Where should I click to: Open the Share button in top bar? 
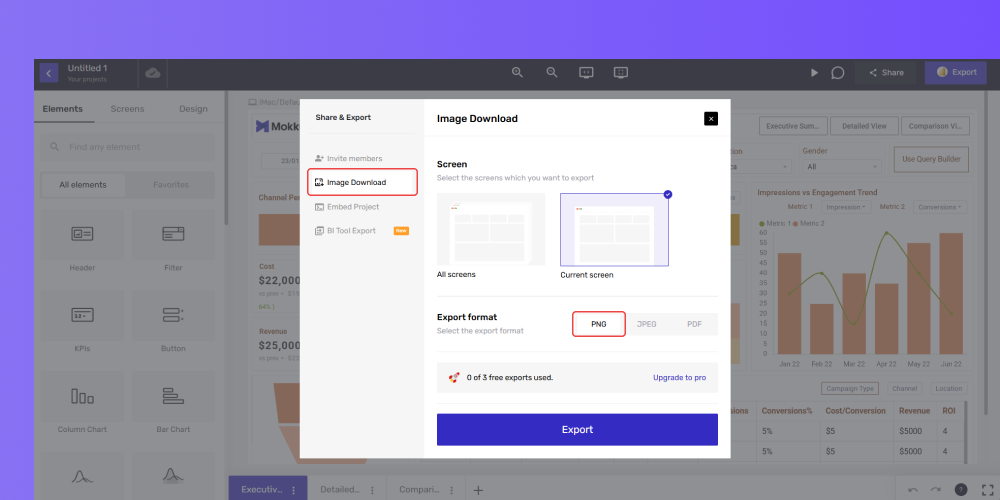[886, 73]
